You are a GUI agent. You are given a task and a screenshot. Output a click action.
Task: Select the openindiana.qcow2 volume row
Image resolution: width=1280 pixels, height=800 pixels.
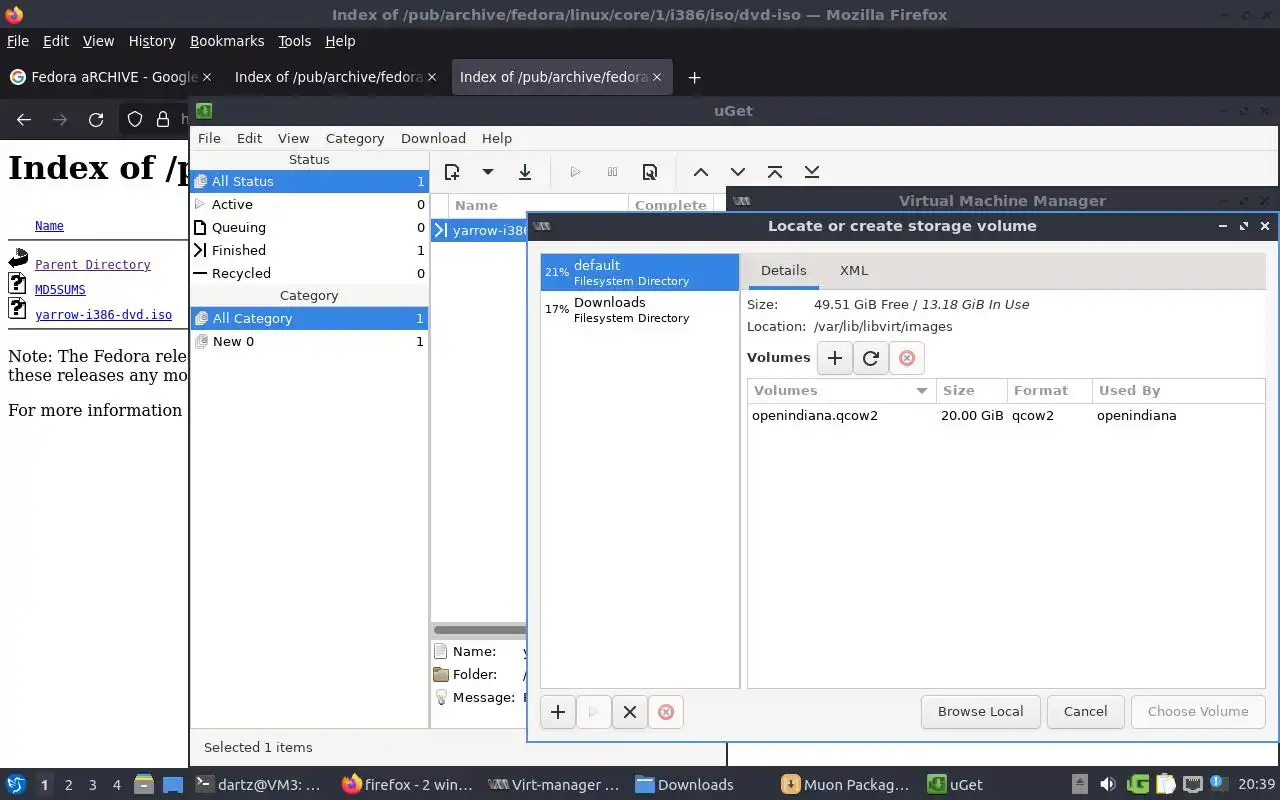tap(1006, 416)
